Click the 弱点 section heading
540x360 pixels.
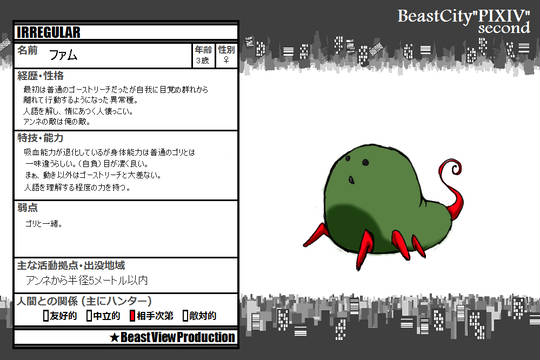pos(28,208)
